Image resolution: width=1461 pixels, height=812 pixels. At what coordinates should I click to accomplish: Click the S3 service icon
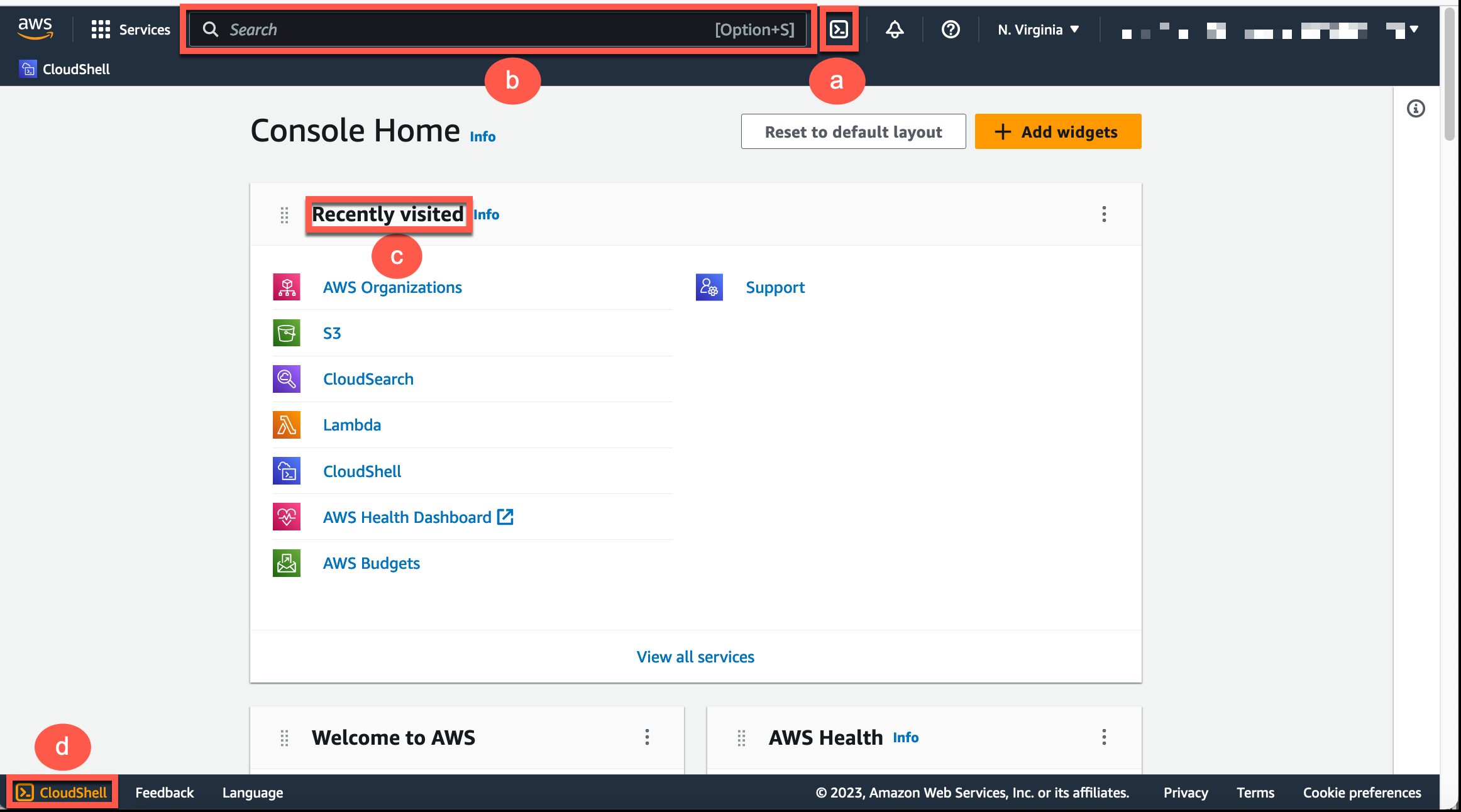coord(286,332)
